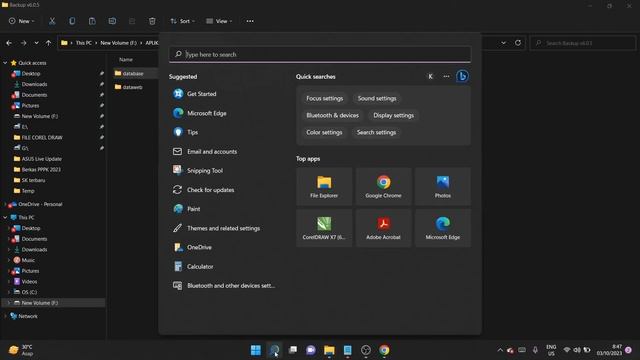Open Themes and related settings
Screen dimensions: 640x360
click(x=224, y=228)
